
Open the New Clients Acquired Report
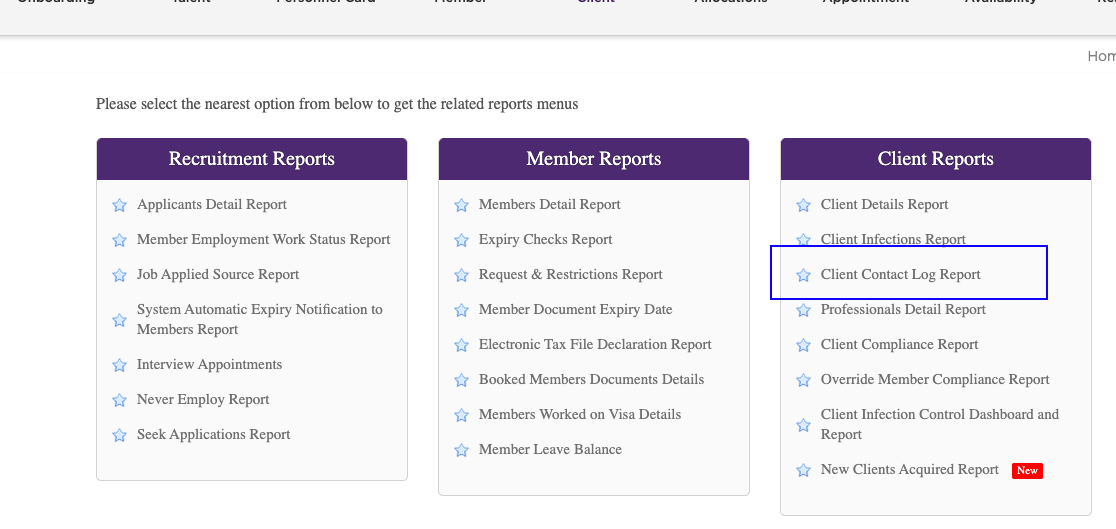coord(910,470)
